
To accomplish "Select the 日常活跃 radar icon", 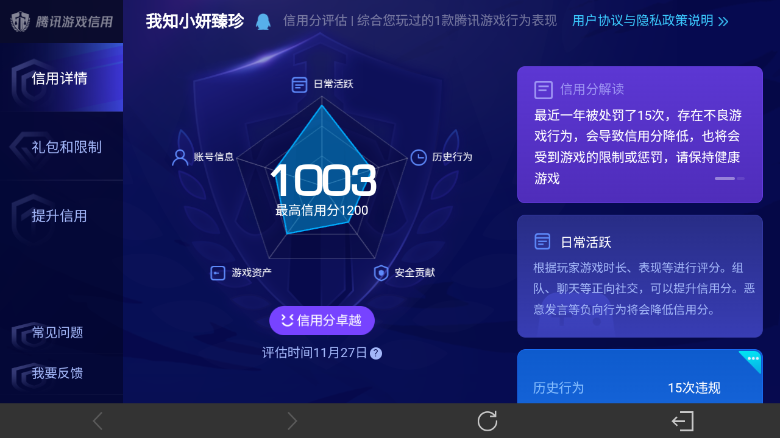I will coord(299,85).
